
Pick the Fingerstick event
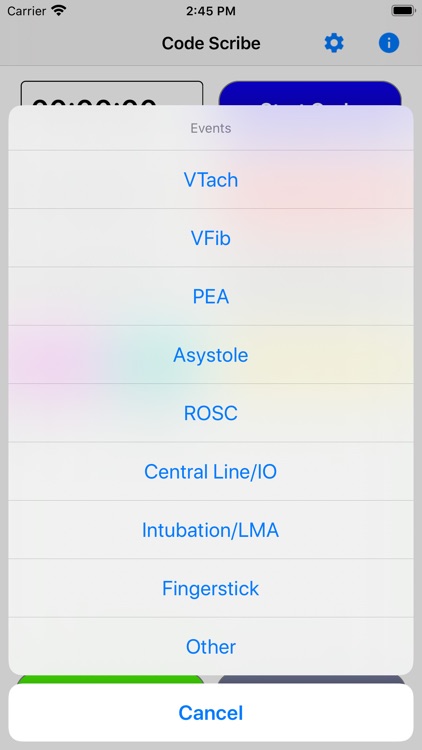[x=211, y=588]
